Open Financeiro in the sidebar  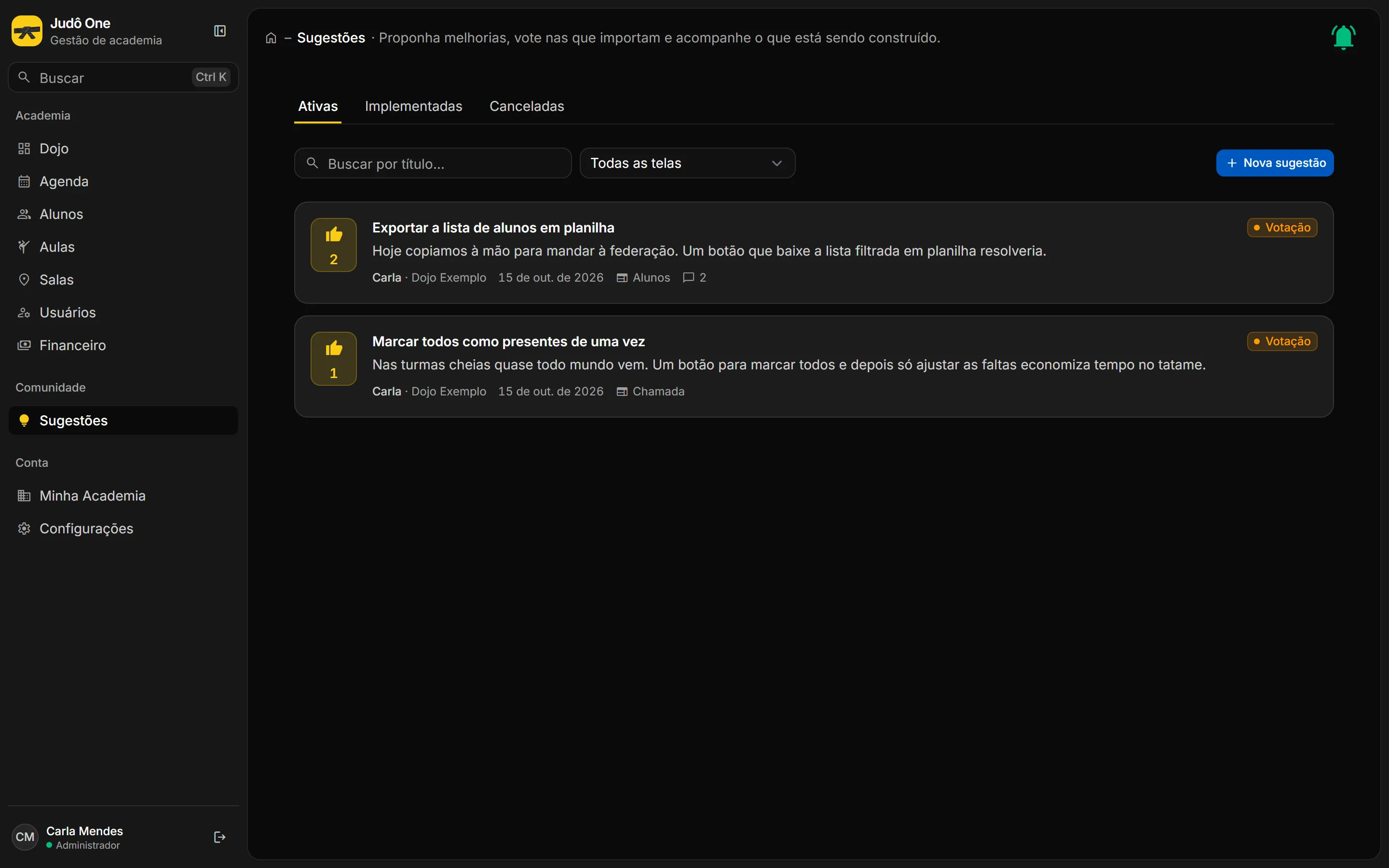point(123,345)
